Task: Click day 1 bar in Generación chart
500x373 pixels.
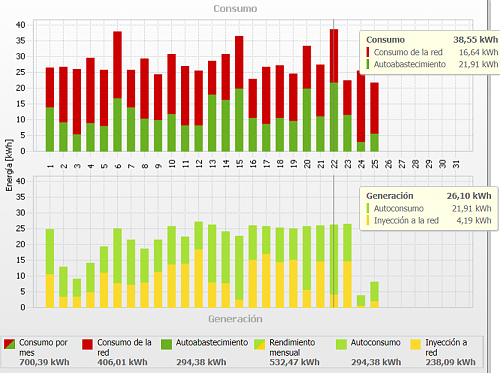Action: (50, 268)
